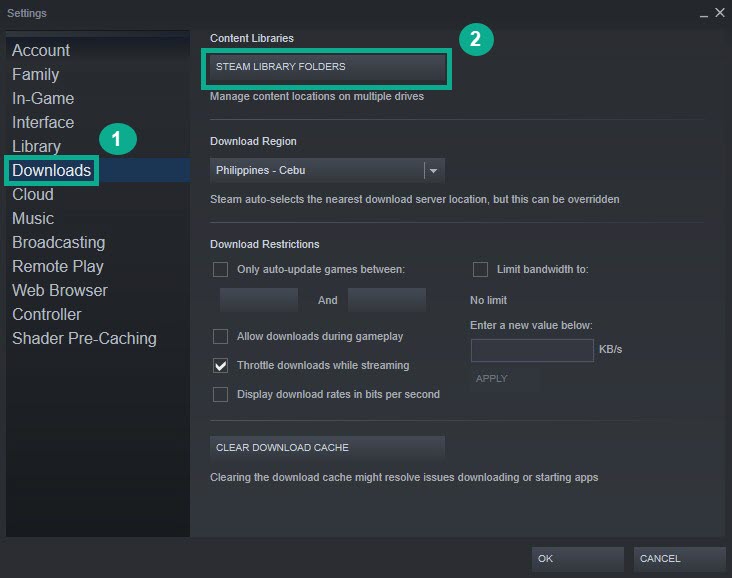The image size is (732, 578).
Task: Close the Settings window
Action: pyautogui.click(x=720, y=13)
